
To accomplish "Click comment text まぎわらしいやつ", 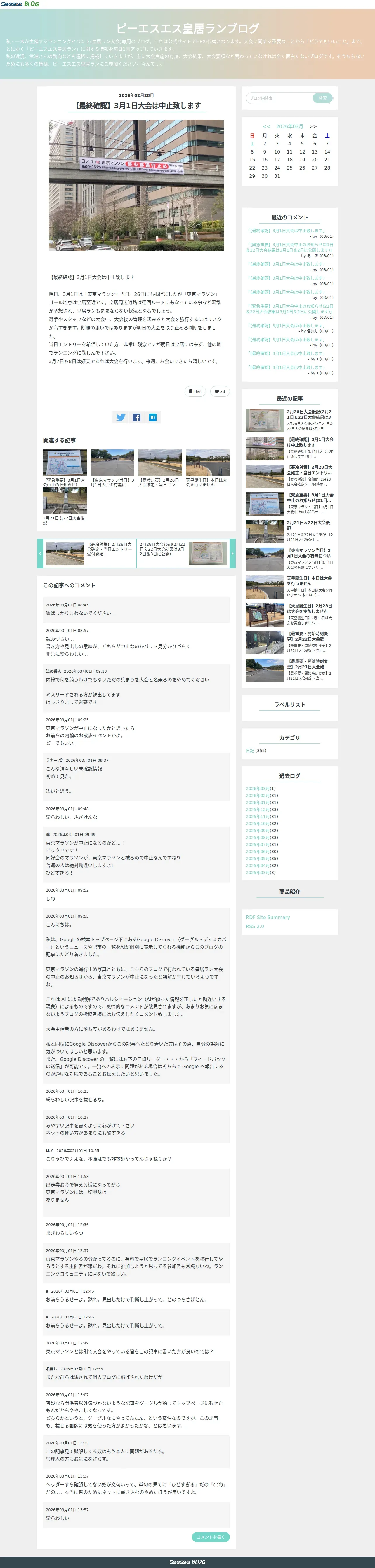I will point(65,1233).
